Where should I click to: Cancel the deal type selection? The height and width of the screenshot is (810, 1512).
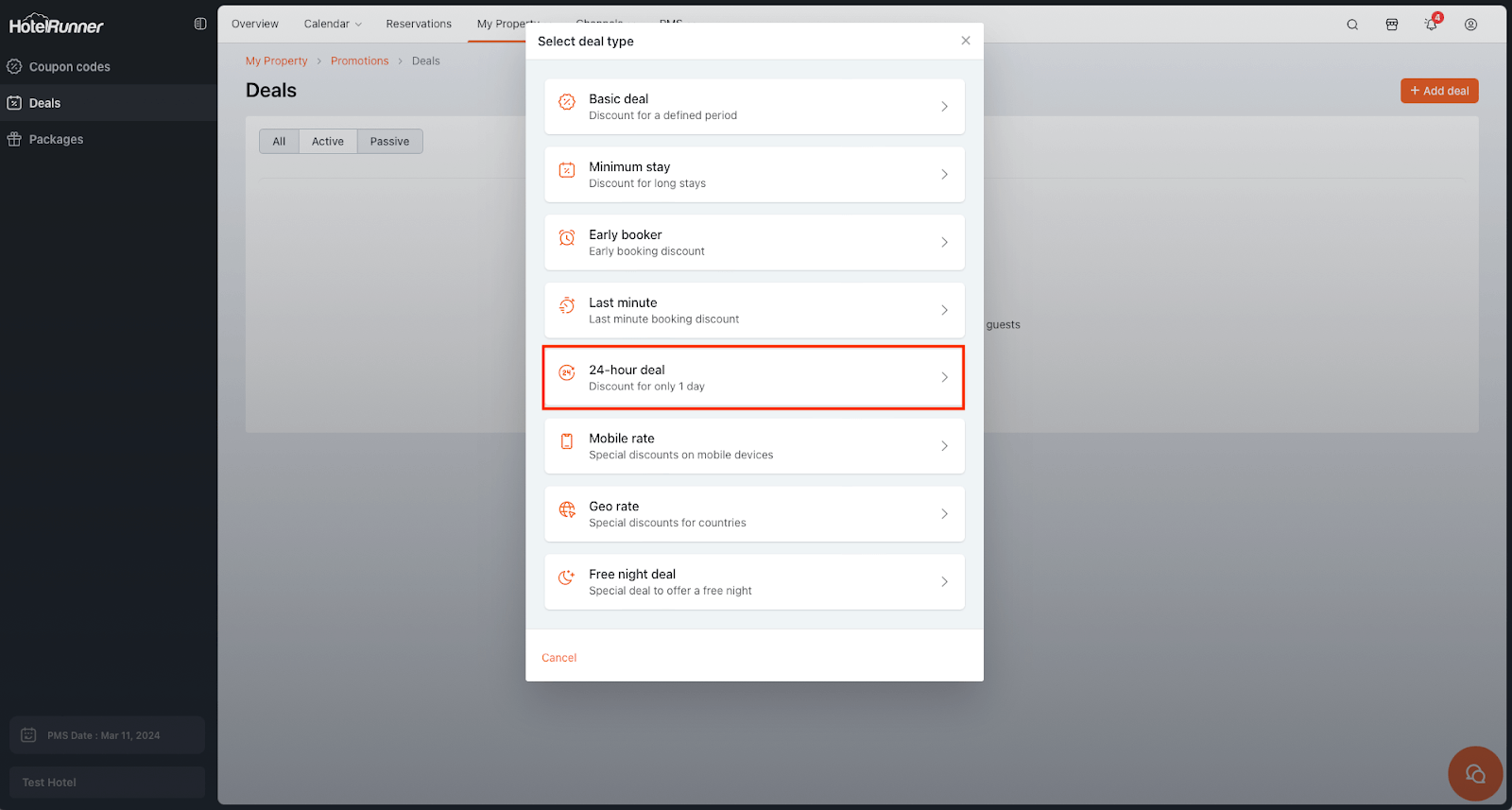[558, 658]
